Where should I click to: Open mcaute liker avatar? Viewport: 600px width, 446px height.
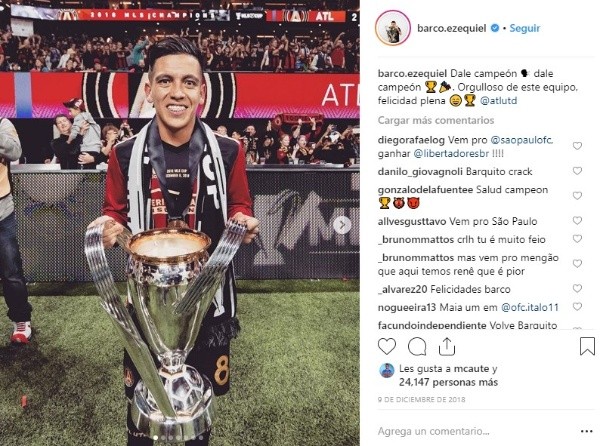coord(386,371)
